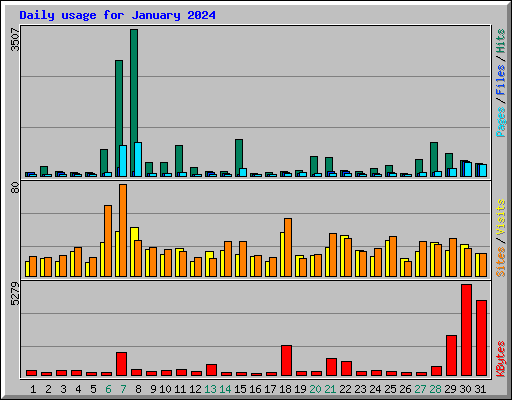Image resolution: width=512 pixels, height=400 pixels.
Task: Click the orange visits bar for day 21
Action: pos(333,255)
